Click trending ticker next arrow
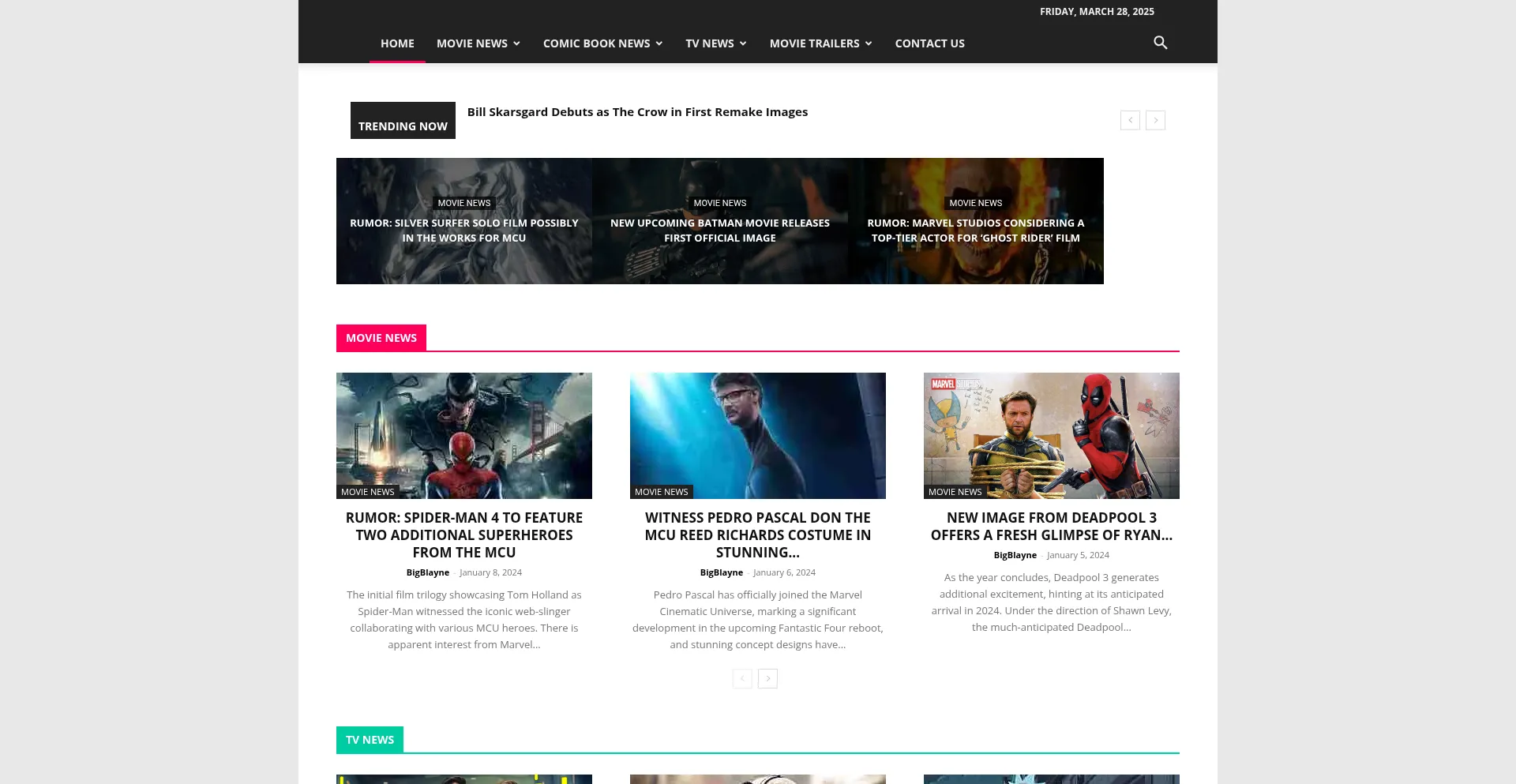This screenshot has width=1516, height=784. (x=1155, y=120)
